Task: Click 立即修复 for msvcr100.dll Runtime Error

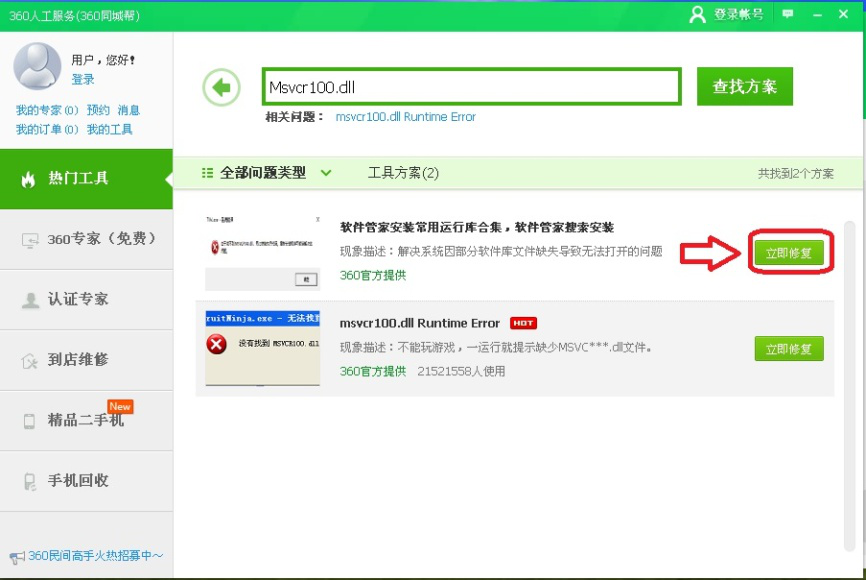Action: [789, 349]
